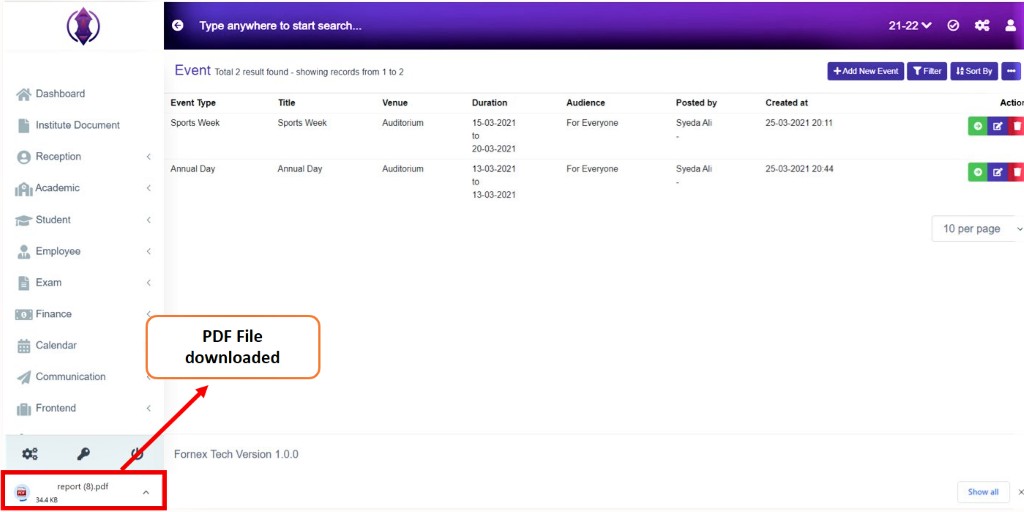Expand the Reception menu chevron
This screenshot has height=512, width=1024.
click(148, 157)
